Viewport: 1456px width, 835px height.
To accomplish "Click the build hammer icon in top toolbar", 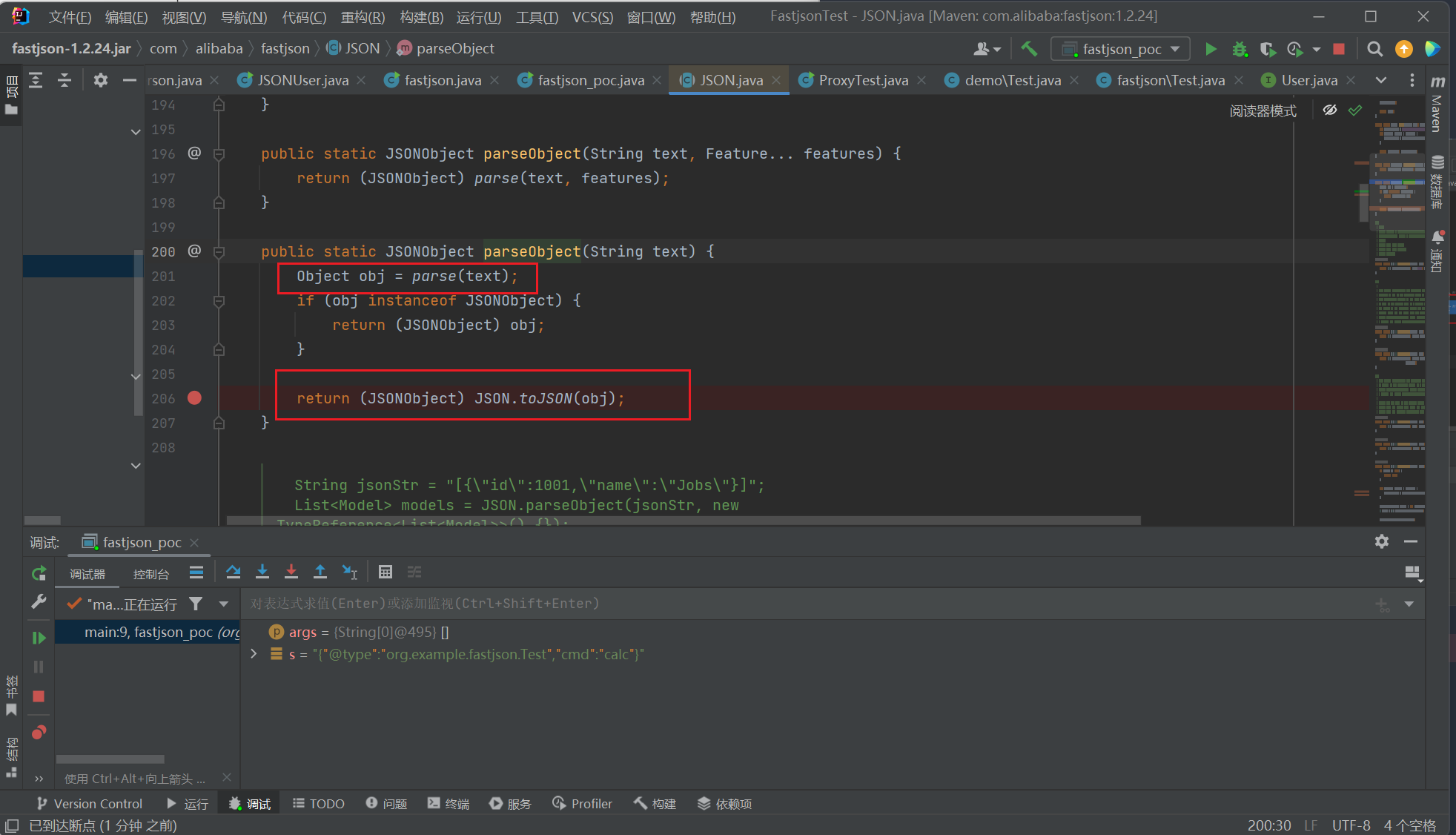I will point(1029,49).
